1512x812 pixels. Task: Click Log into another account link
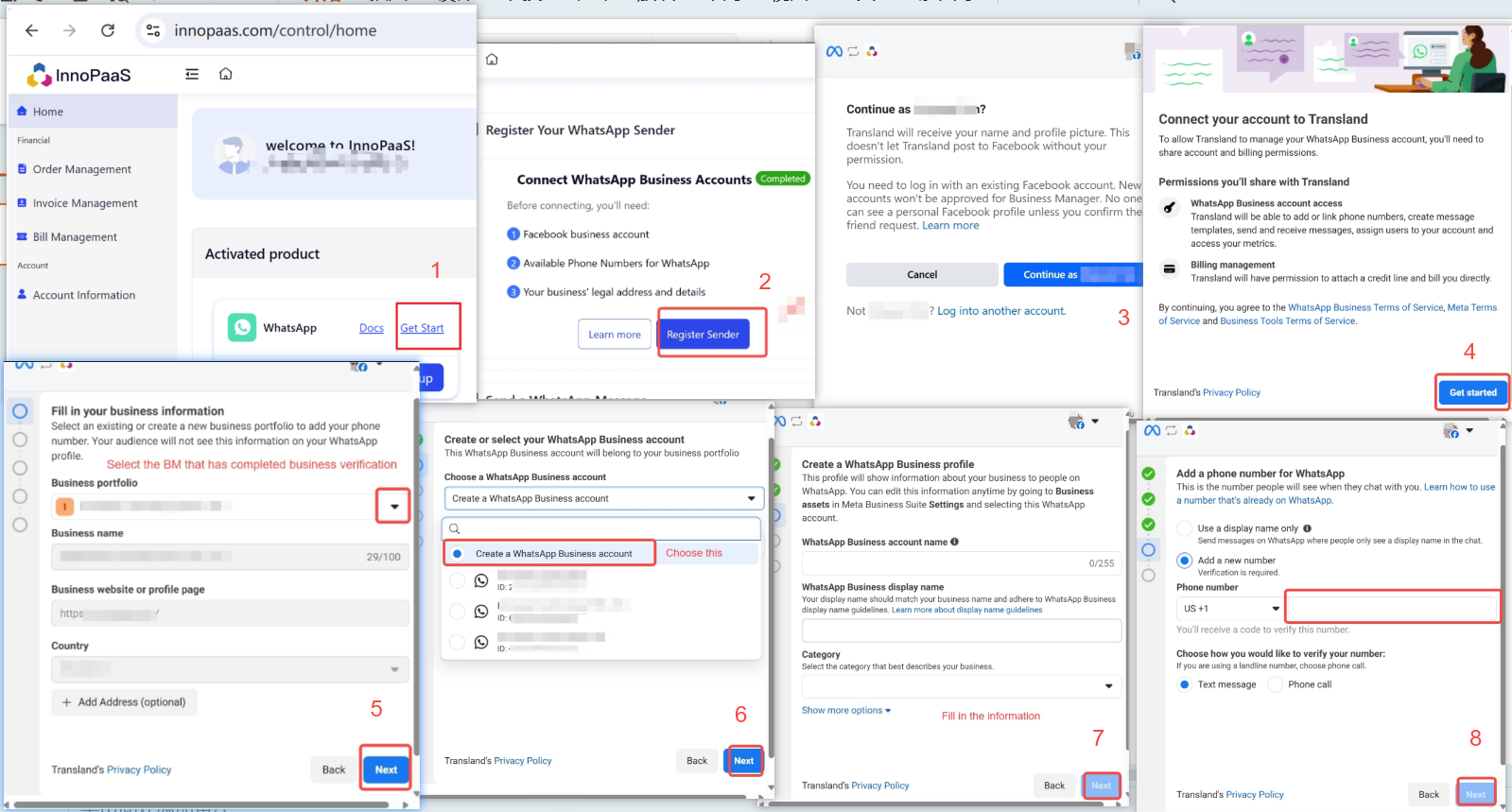click(x=1001, y=311)
